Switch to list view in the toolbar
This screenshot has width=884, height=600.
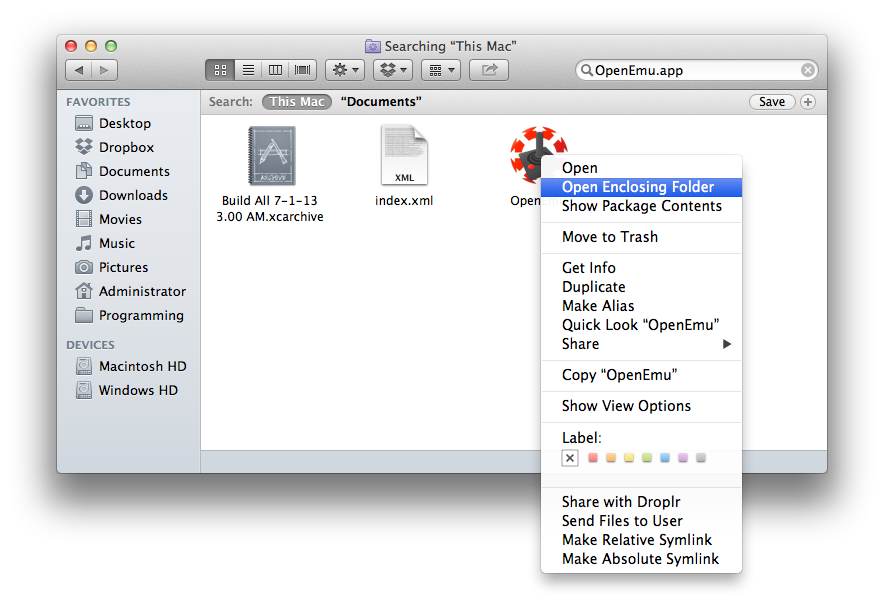tap(247, 70)
